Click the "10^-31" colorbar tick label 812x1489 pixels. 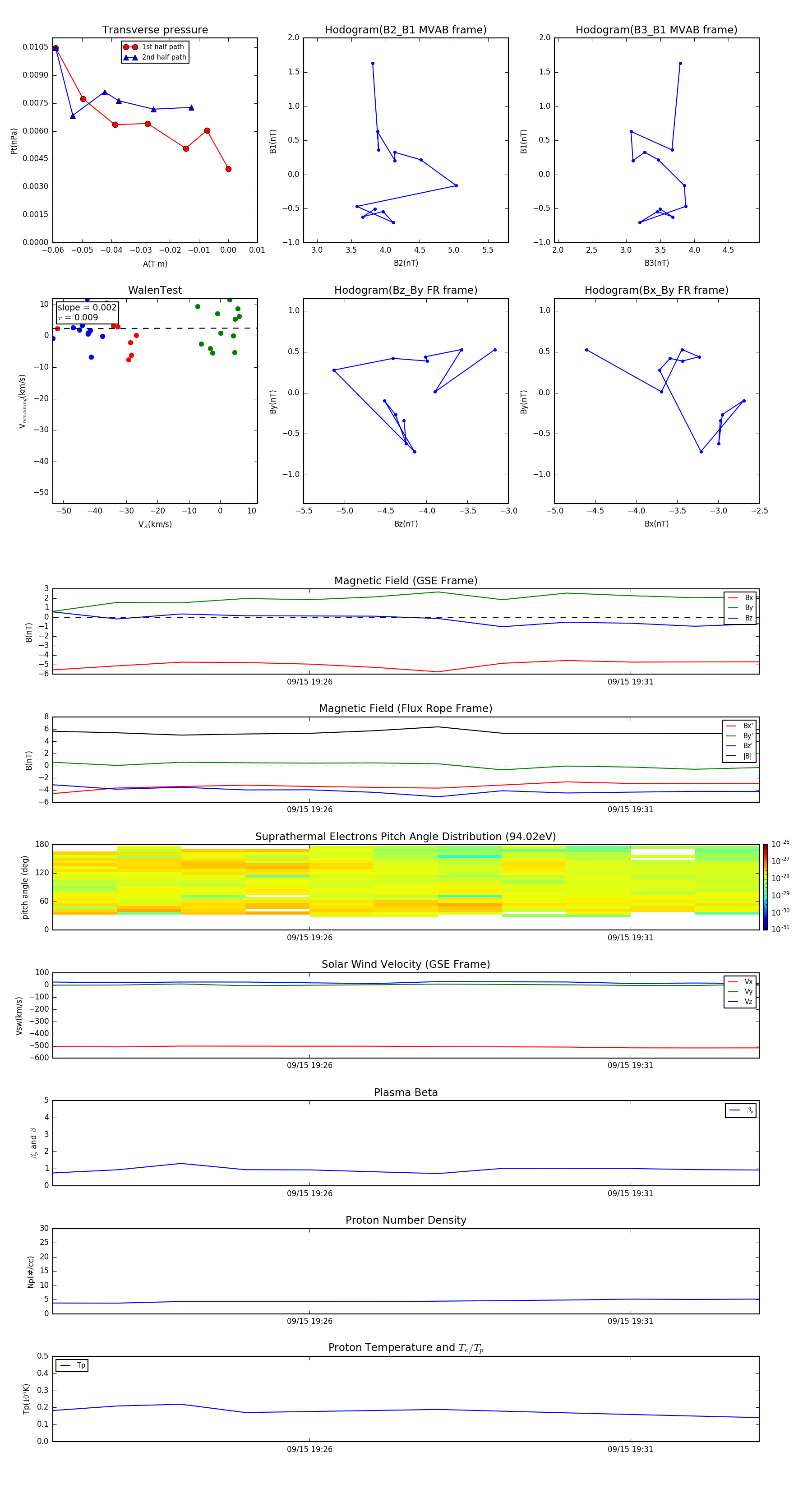780,929
